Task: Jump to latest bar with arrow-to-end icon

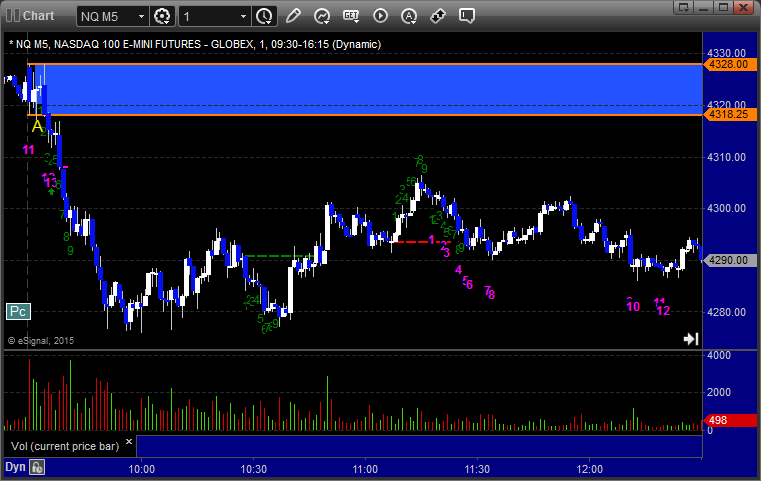Action: click(691, 339)
